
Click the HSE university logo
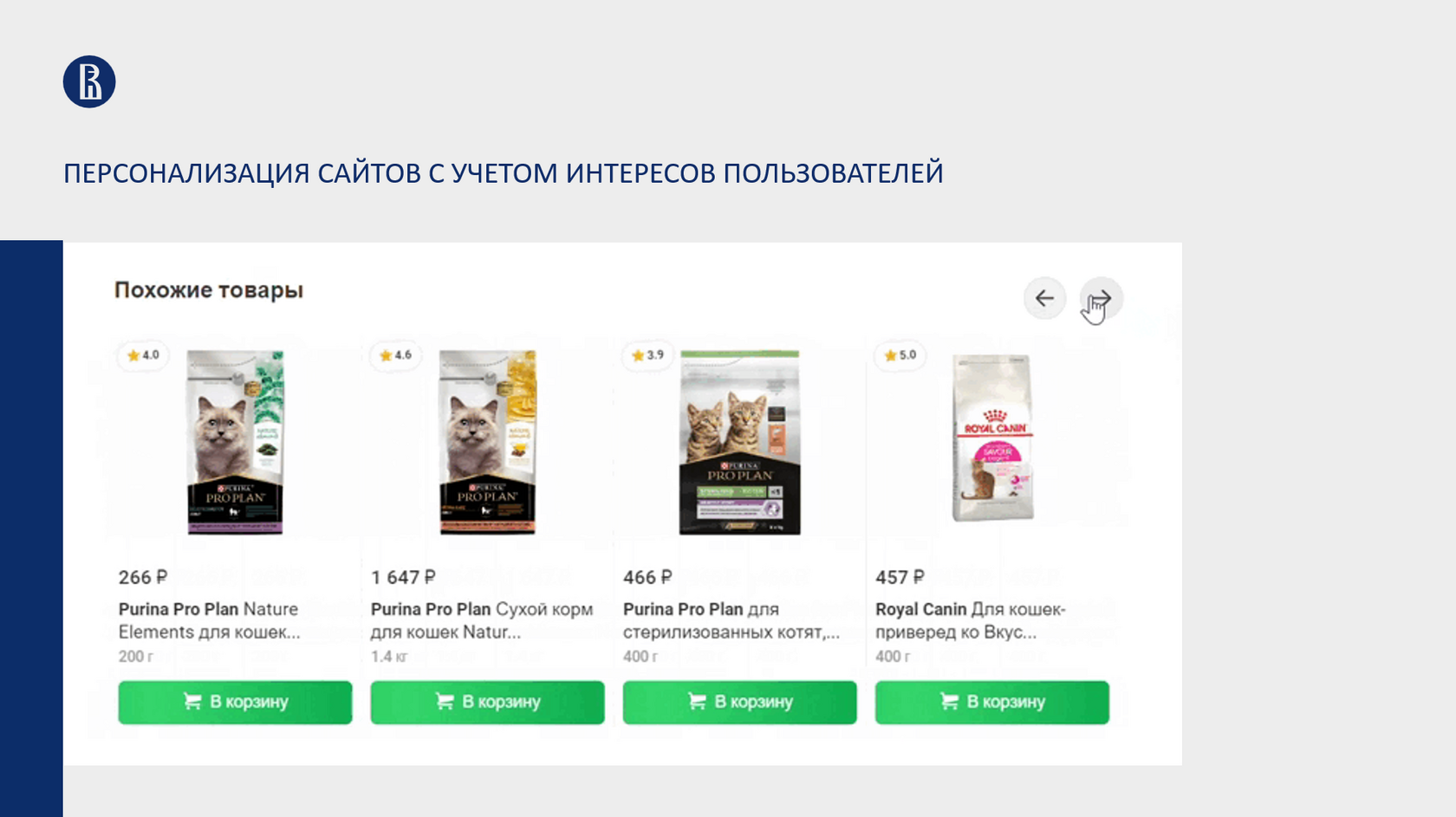[x=89, y=82]
